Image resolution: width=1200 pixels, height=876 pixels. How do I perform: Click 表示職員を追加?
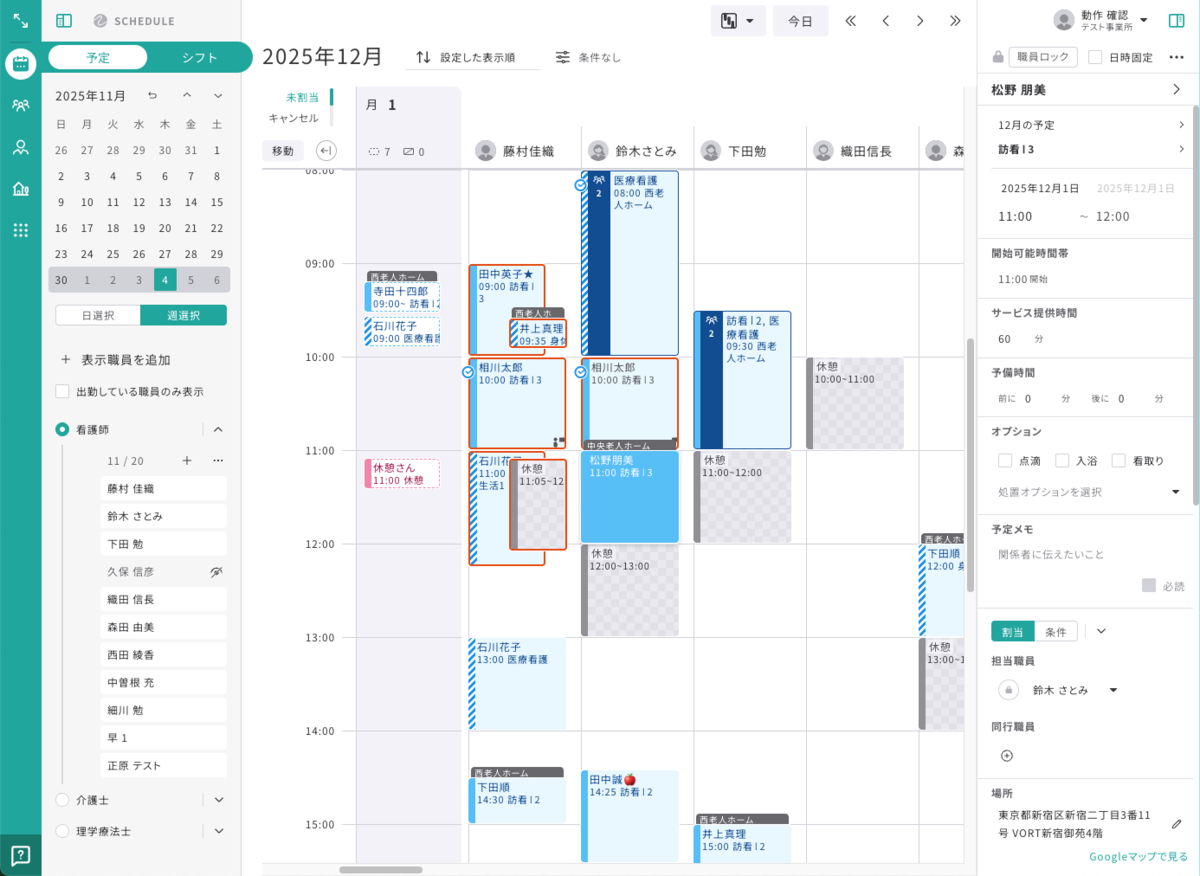[116, 360]
